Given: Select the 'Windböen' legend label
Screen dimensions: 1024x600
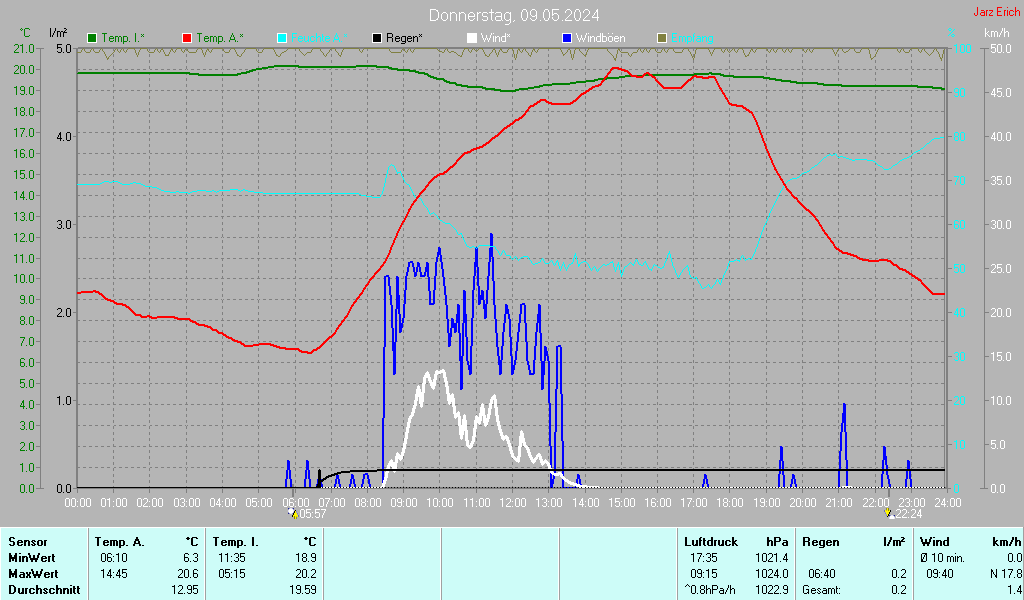Looking at the screenshot, I should (601, 39).
